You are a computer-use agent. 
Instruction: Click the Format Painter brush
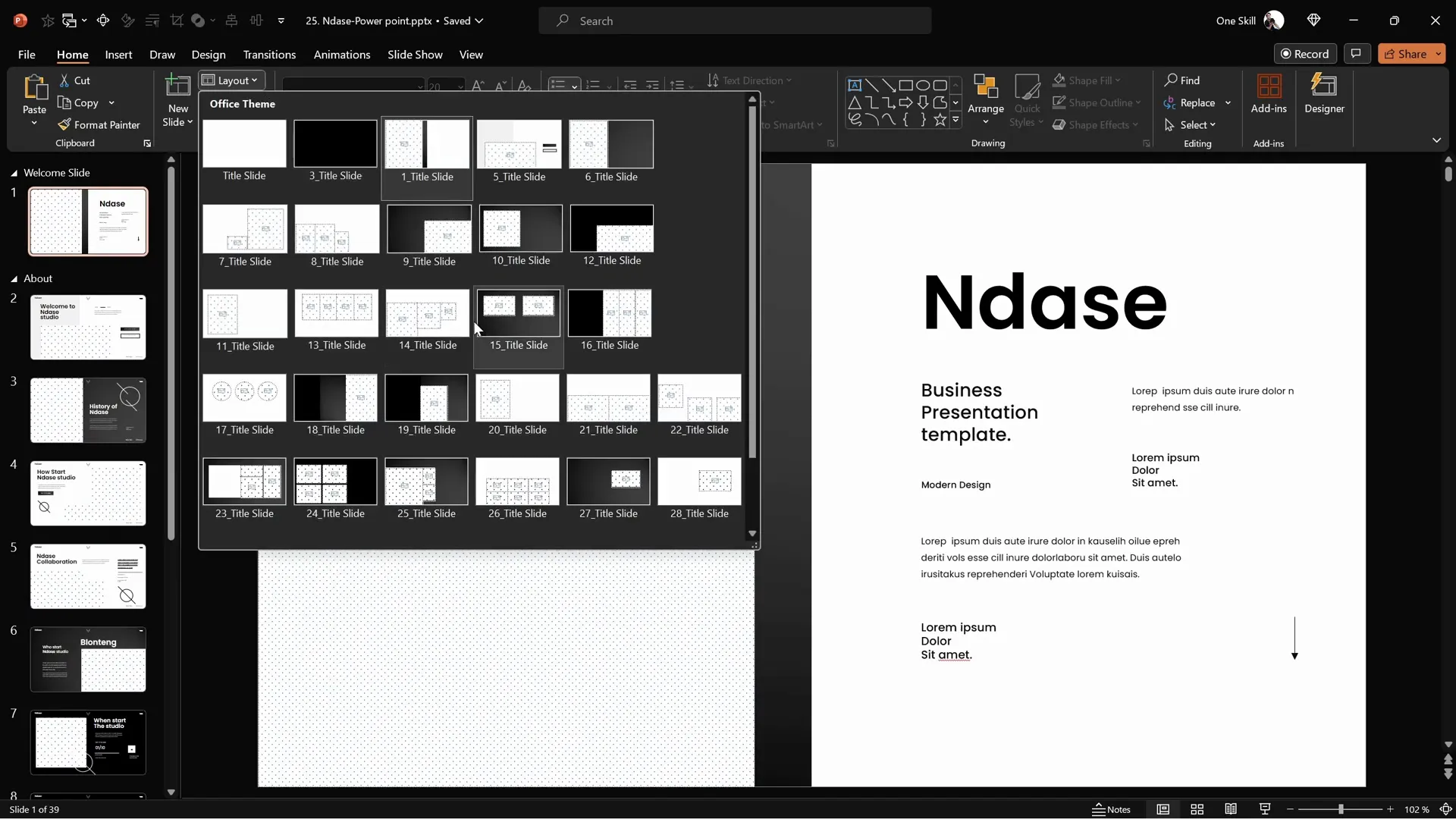coord(65,124)
